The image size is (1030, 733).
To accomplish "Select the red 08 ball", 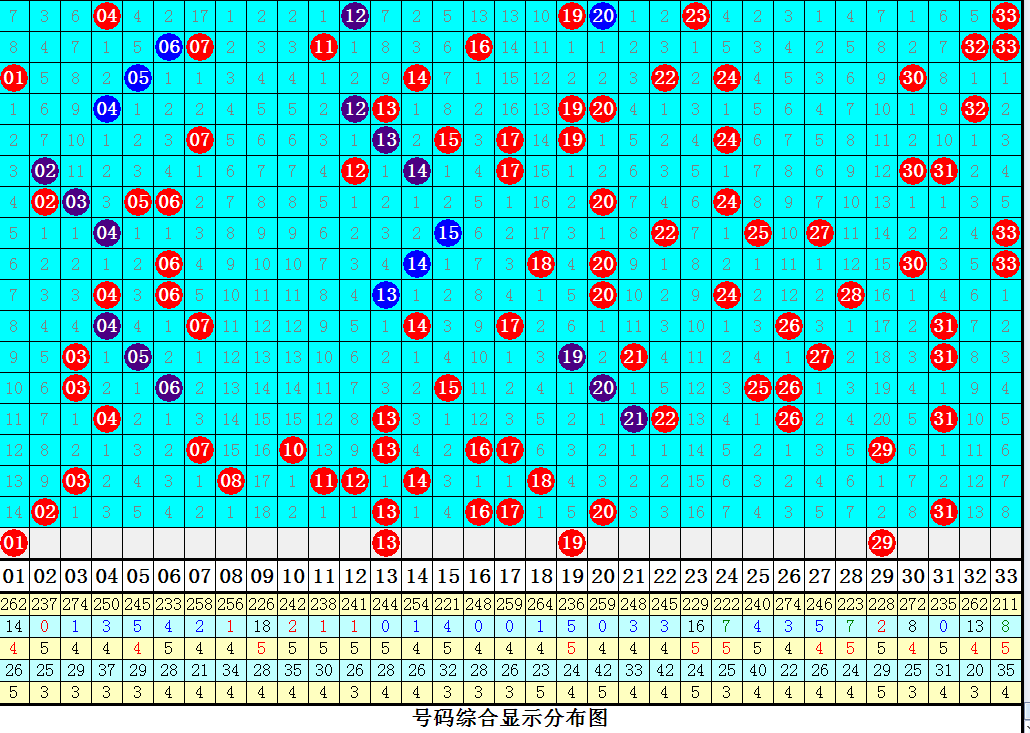I will 231,481.
